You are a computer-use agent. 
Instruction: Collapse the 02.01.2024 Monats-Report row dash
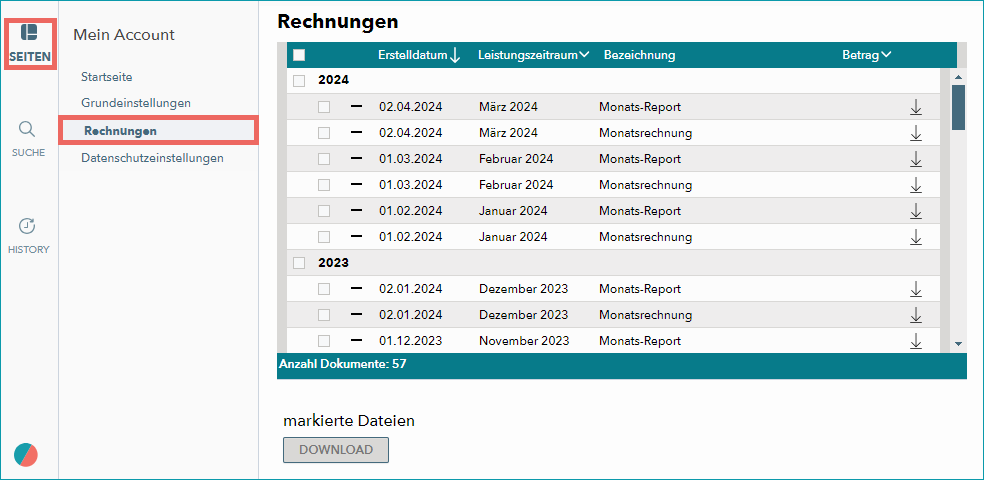(x=356, y=288)
